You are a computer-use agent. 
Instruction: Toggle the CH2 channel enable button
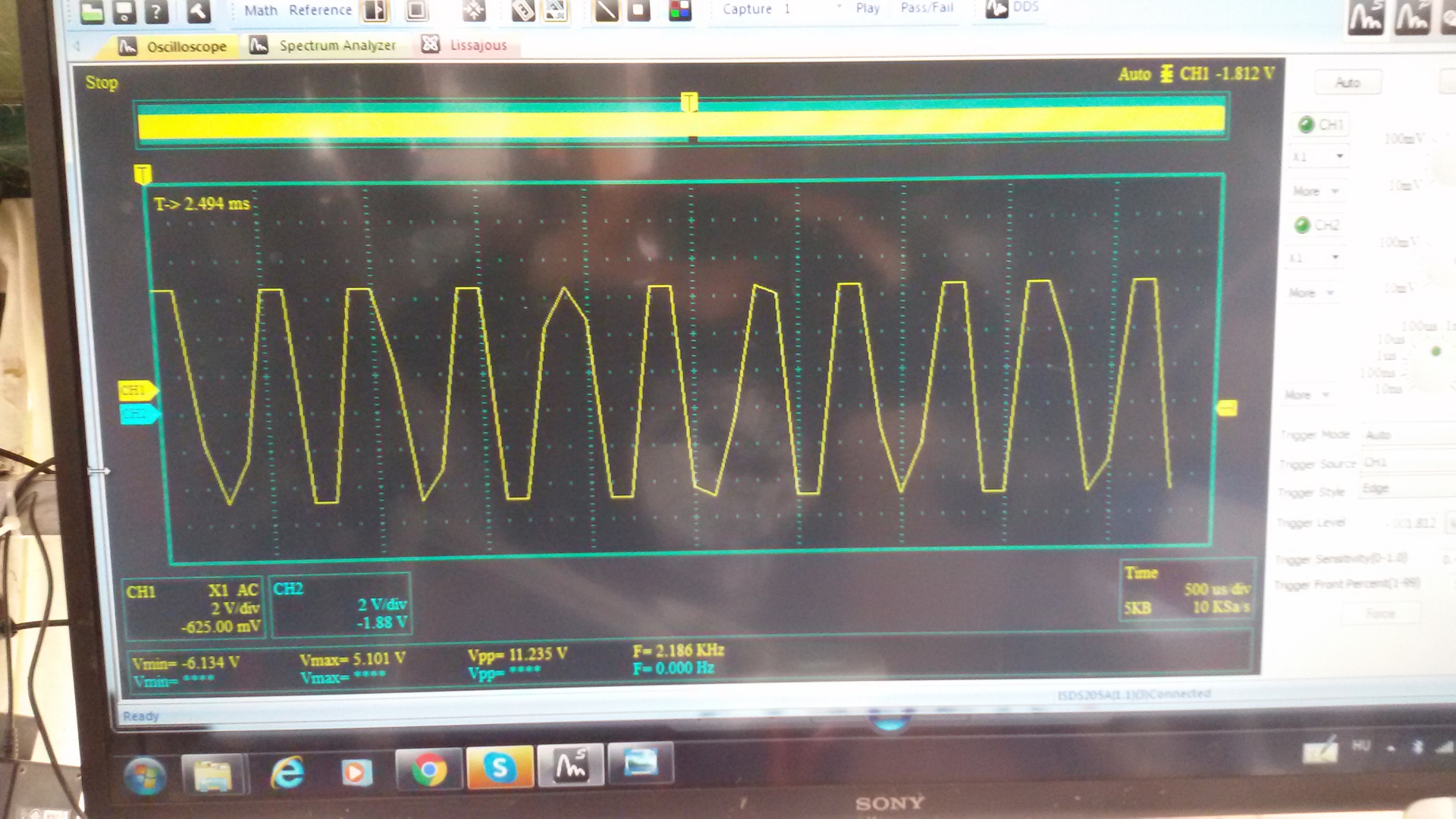point(1317,225)
